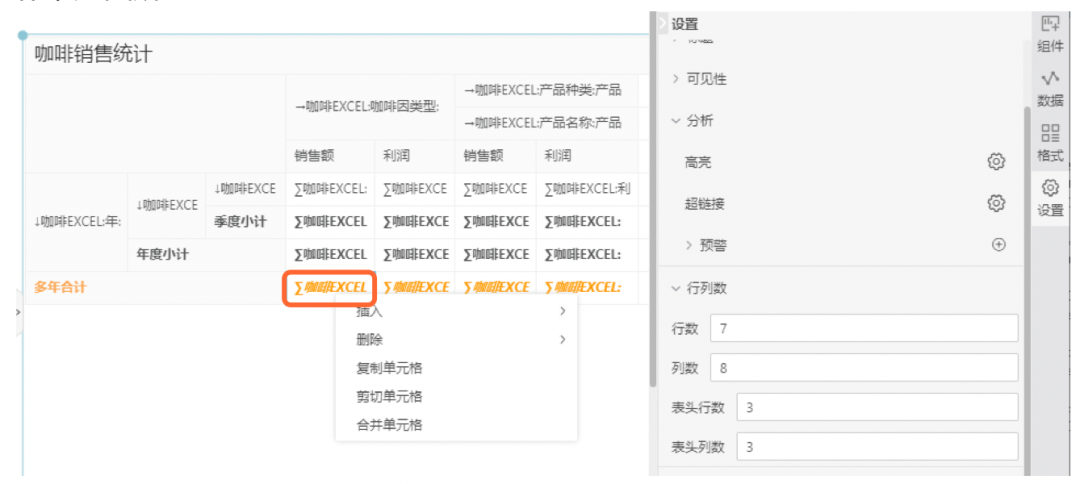The height and width of the screenshot is (484, 1080).
Task: Collapse the settings panel with top arrow
Action: [x=663, y=23]
